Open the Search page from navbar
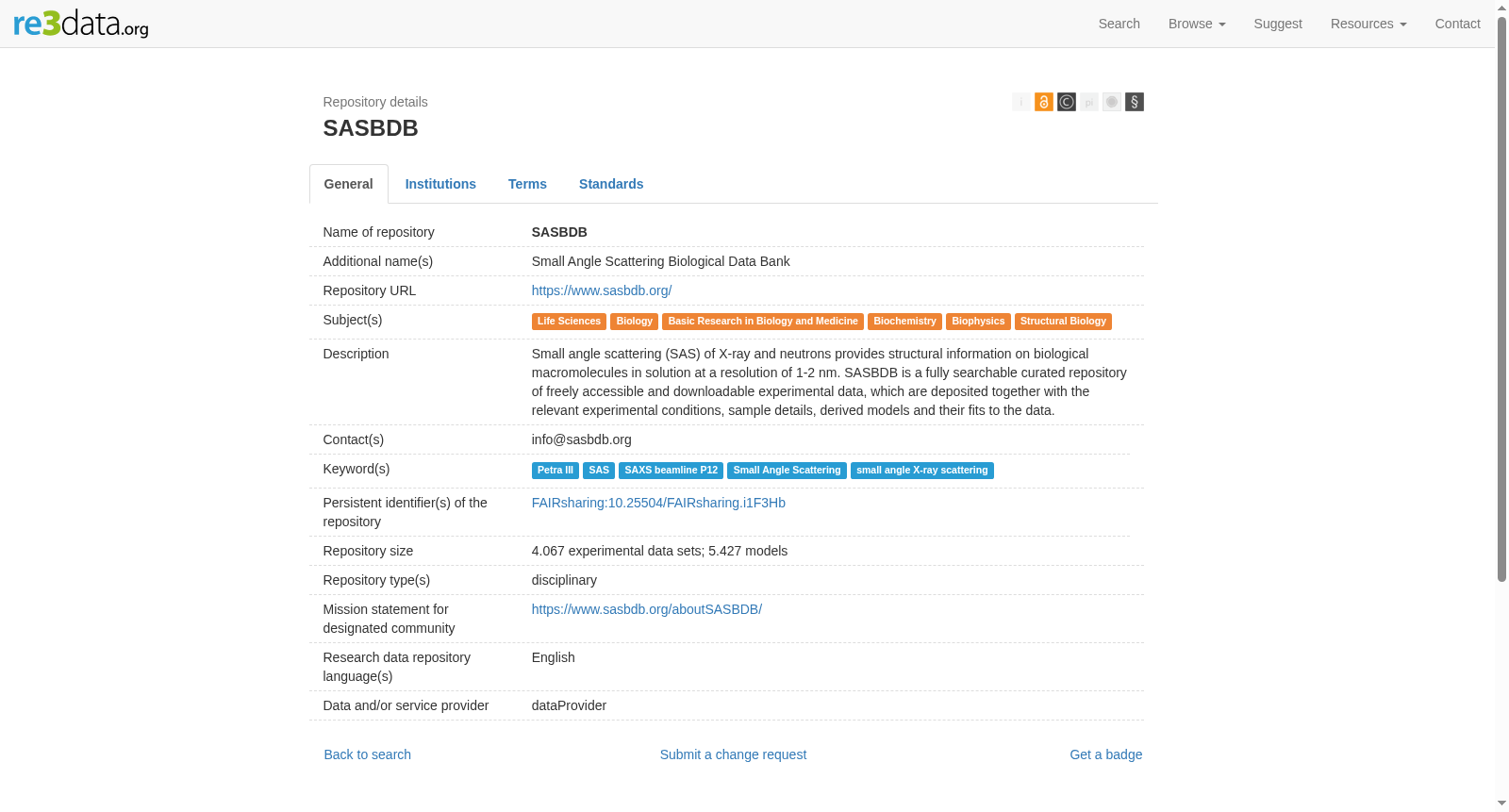The image size is (1509, 812). click(1119, 24)
